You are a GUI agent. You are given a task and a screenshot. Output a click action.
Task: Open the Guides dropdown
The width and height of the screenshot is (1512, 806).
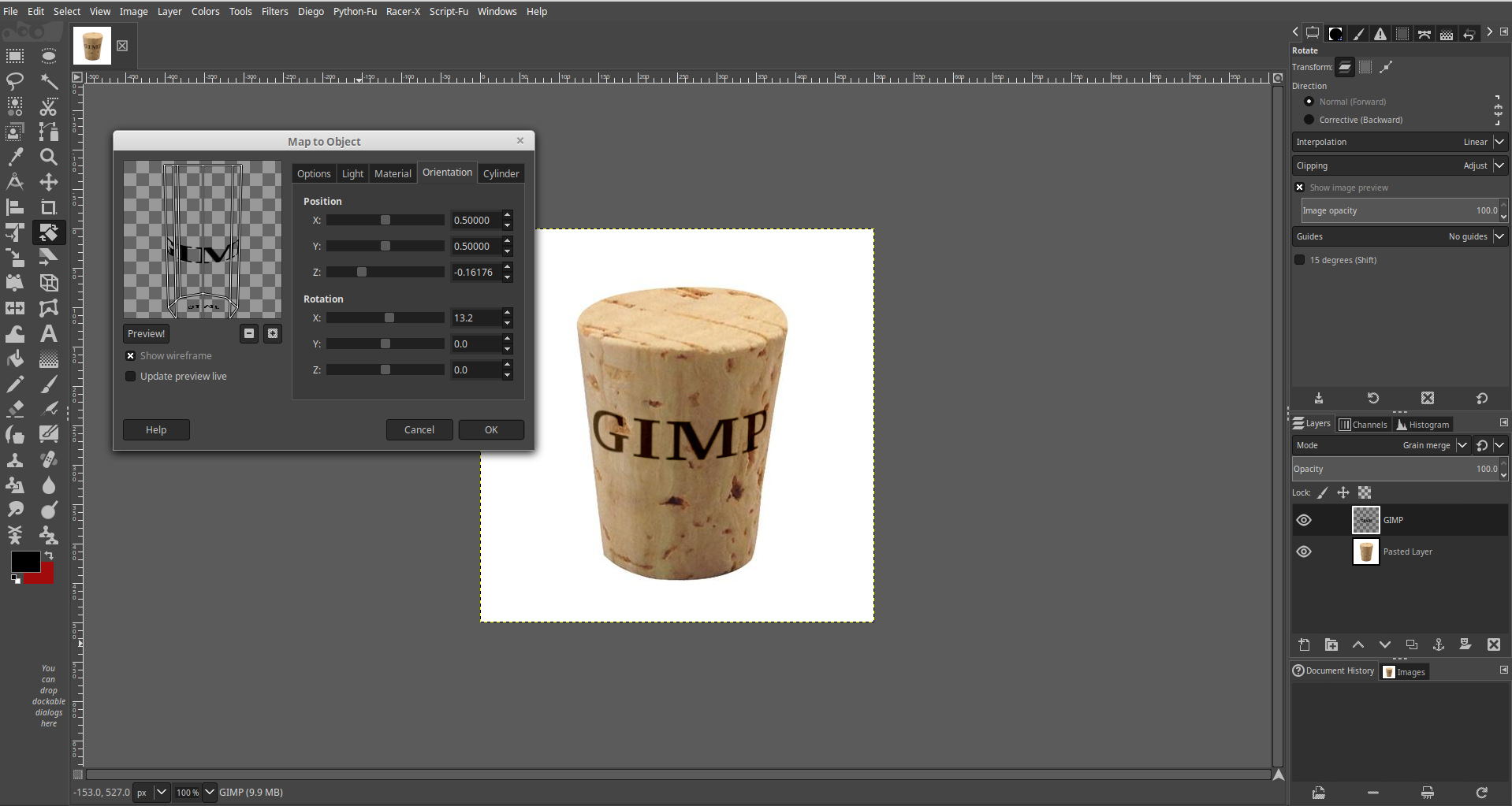[1400, 236]
